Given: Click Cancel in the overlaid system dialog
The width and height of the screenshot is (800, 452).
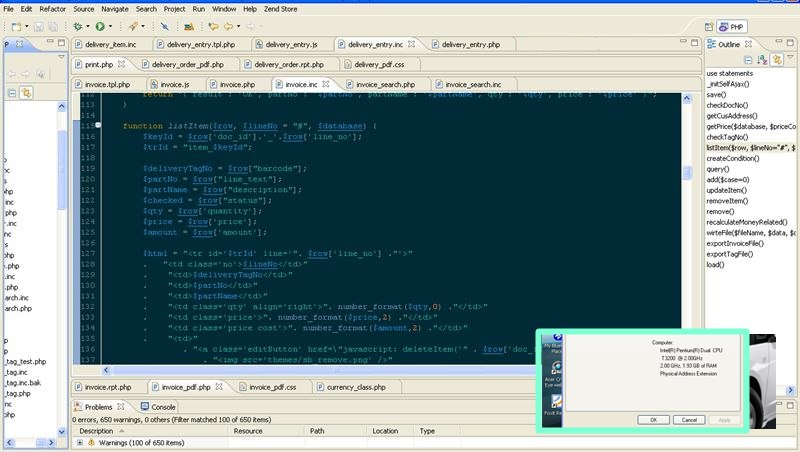Looking at the screenshot, I should [689, 419].
